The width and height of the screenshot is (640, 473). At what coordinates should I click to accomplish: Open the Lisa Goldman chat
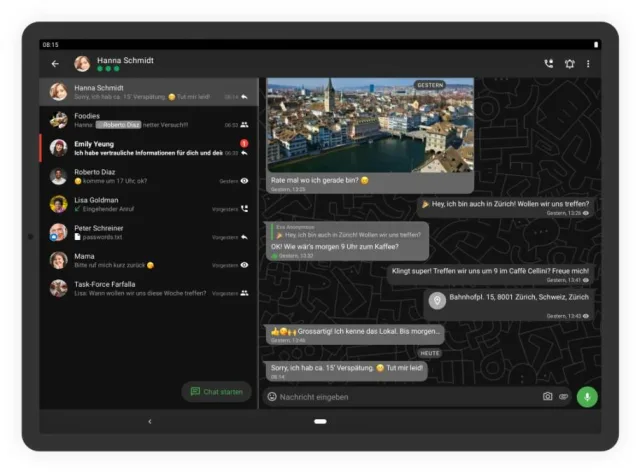(x=149, y=204)
